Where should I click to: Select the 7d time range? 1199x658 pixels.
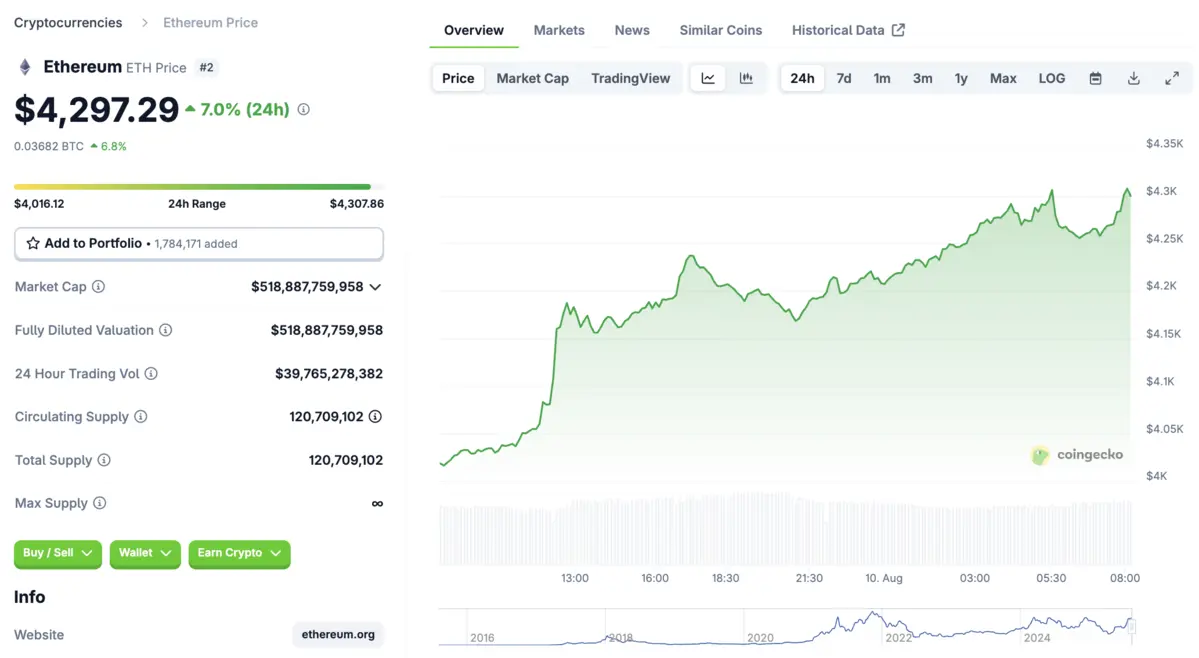click(x=844, y=78)
